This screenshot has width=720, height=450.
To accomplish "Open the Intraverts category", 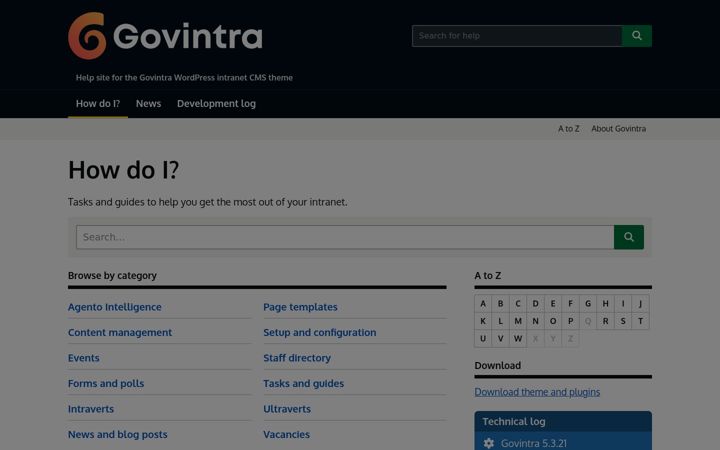I will (91, 409).
